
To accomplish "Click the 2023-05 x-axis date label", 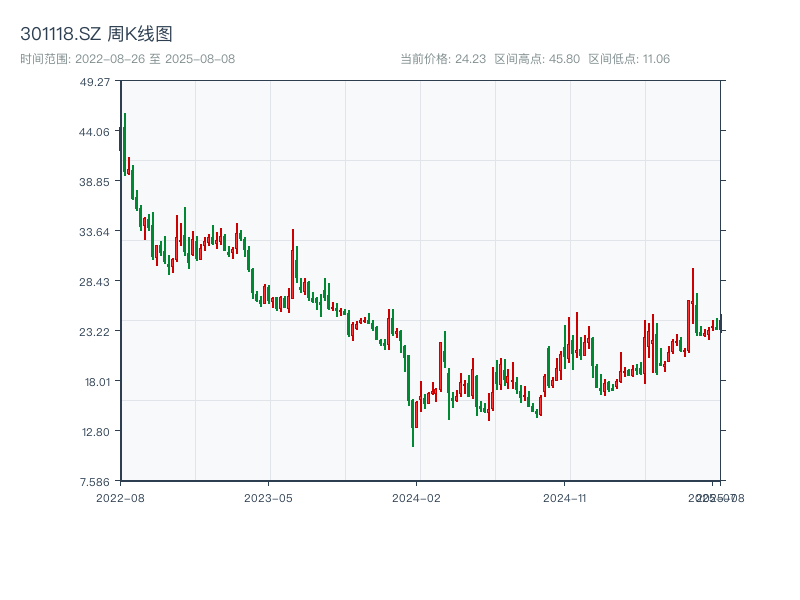I will tap(269, 497).
